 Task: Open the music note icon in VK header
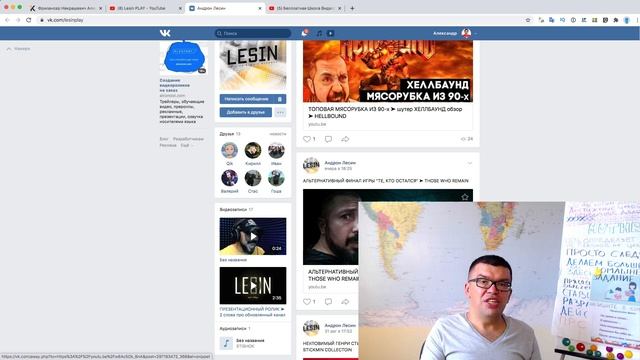pyautogui.click(x=319, y=33)
